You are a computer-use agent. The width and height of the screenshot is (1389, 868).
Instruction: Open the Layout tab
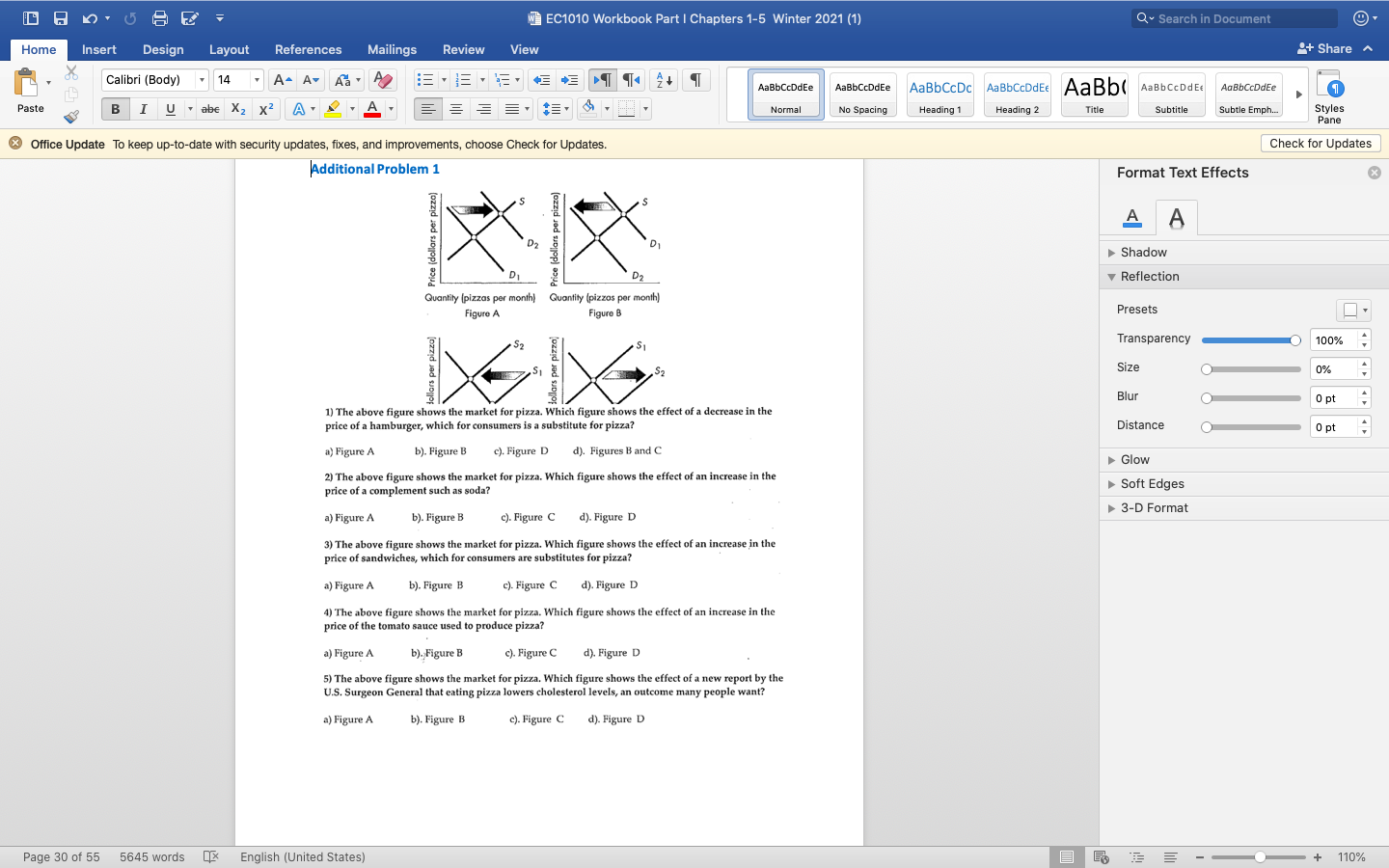(x=229, y=49)
